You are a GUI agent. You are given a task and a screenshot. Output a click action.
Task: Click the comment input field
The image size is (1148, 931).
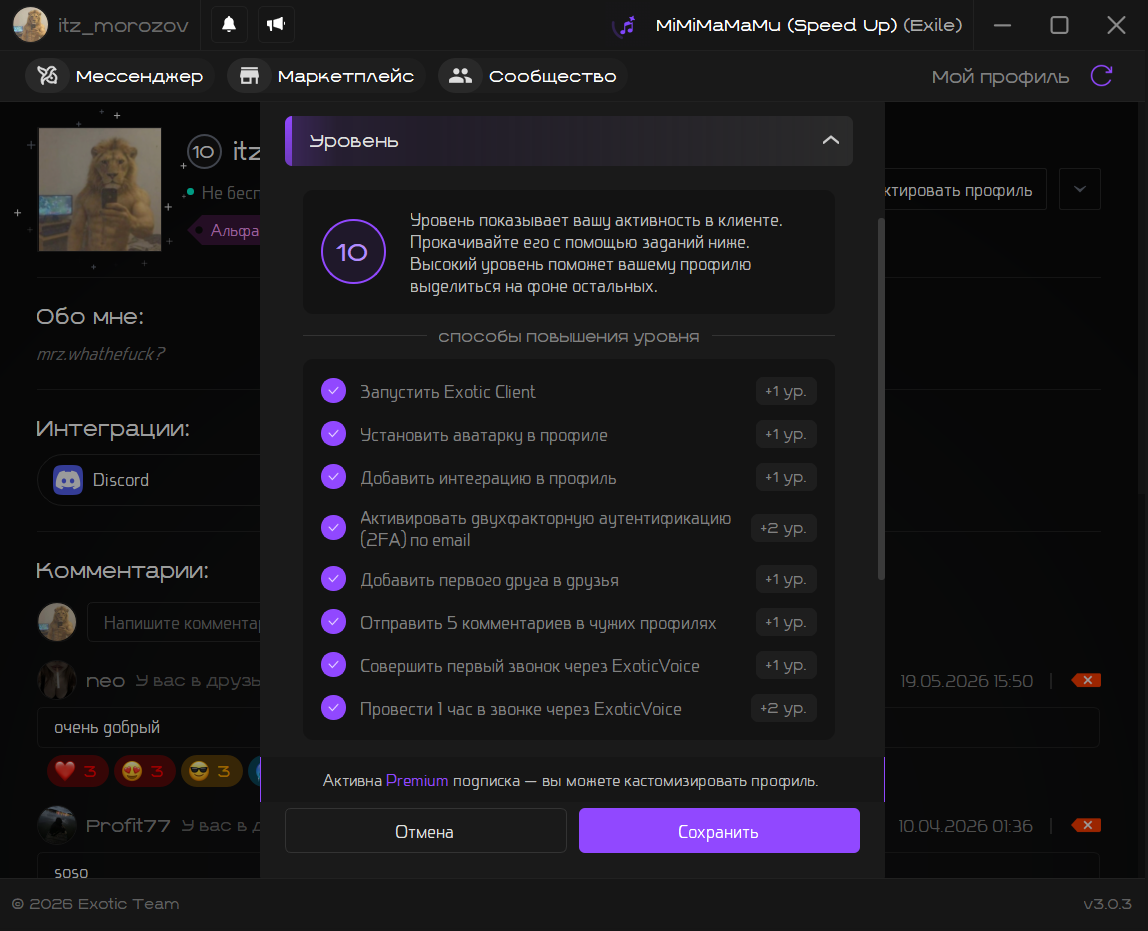click(174, 622)
